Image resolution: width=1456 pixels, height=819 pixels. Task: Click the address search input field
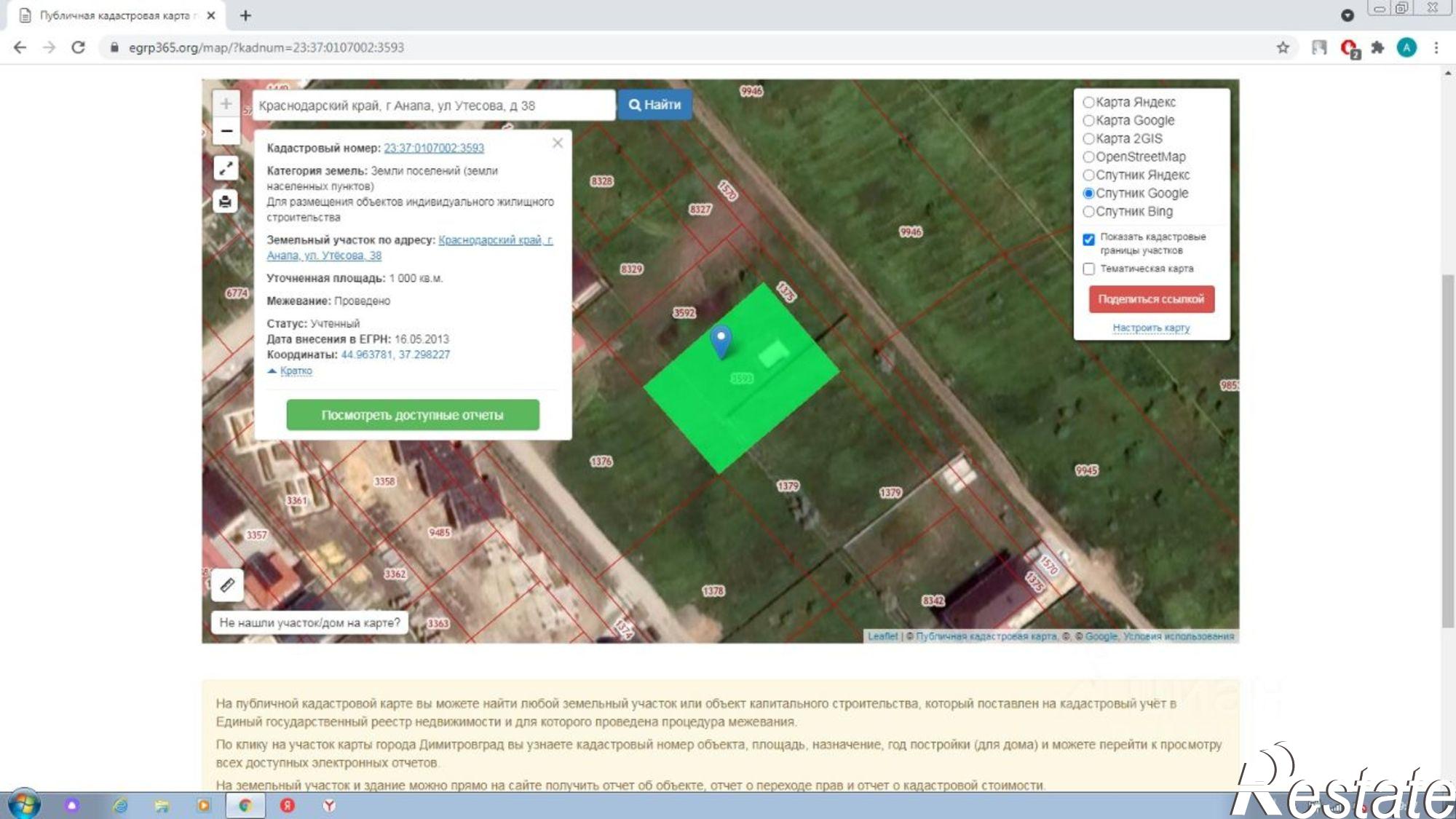point(433,106)
